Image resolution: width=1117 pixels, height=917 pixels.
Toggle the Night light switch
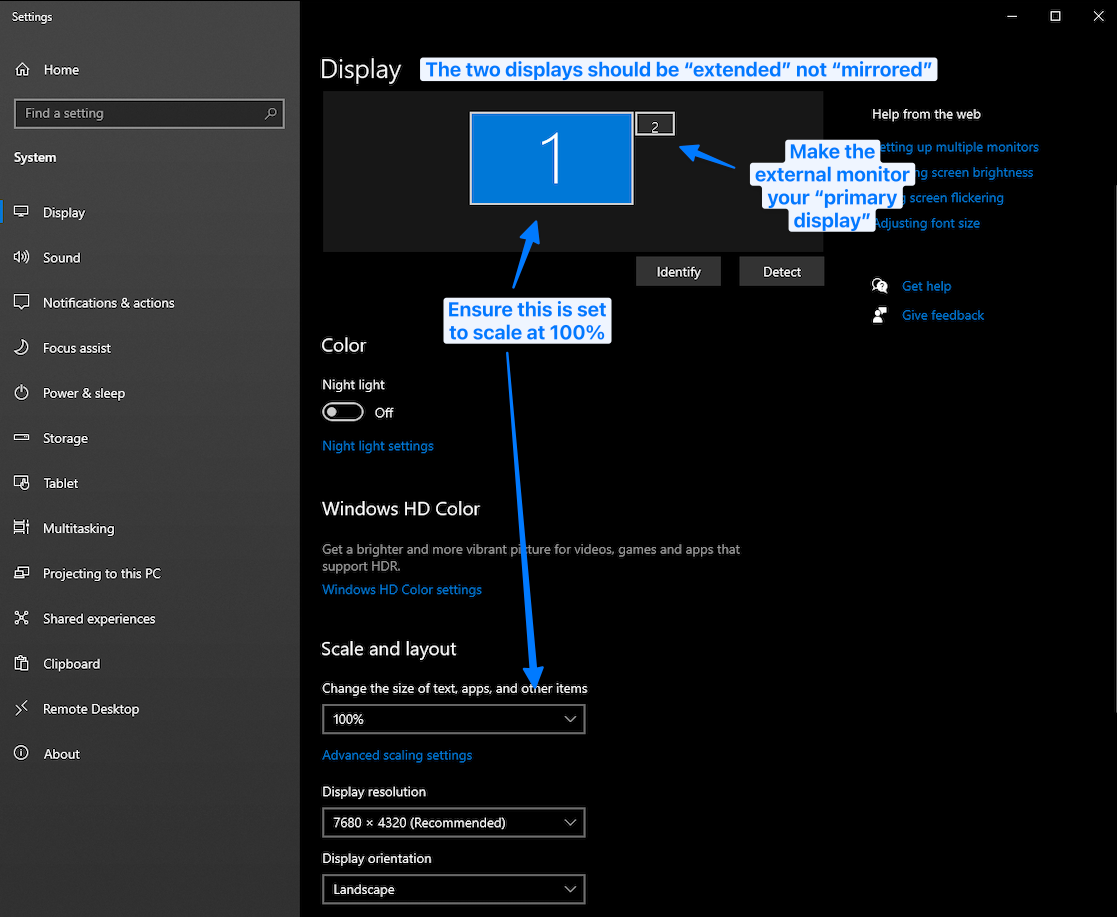342,412
